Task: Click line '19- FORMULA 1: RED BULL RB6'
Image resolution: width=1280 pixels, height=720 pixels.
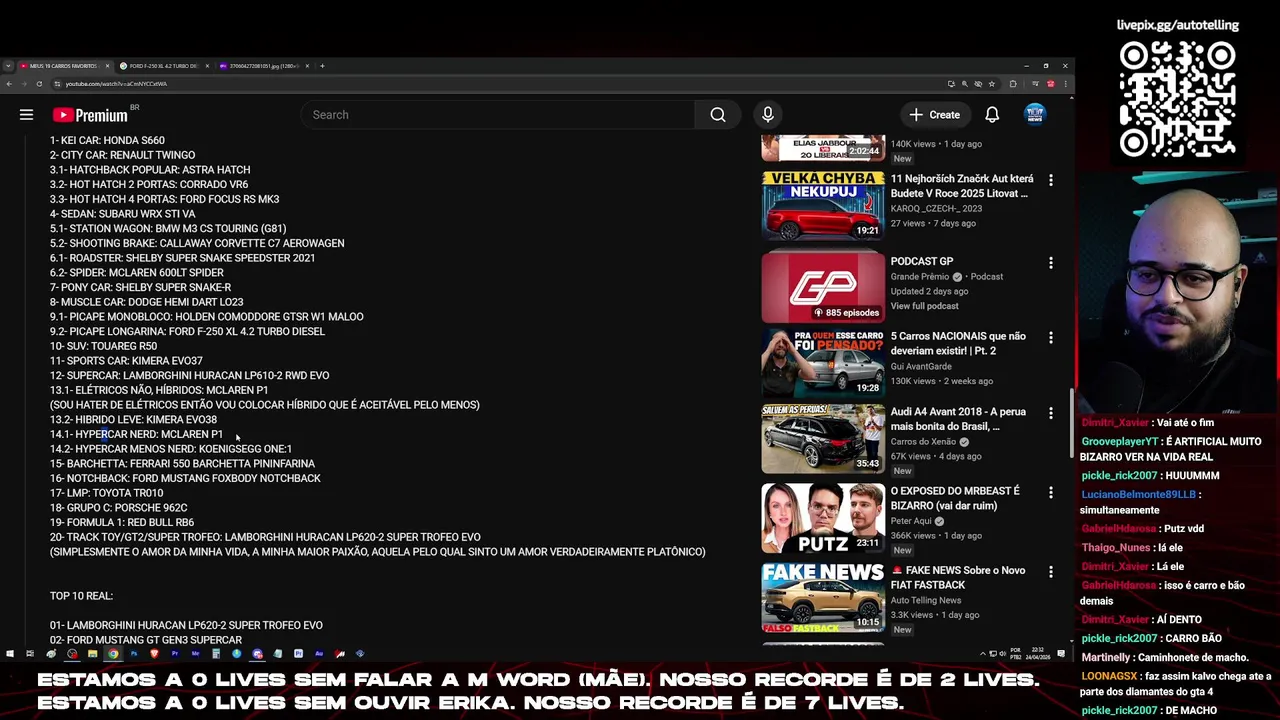Action: (122, 522)
